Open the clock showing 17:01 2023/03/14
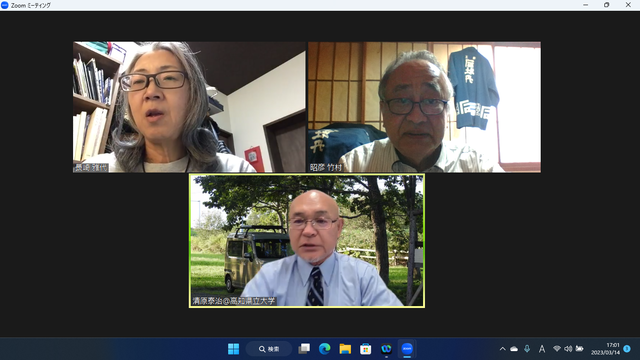This screenshot has height=360, width=640. [x=605, y=349]
